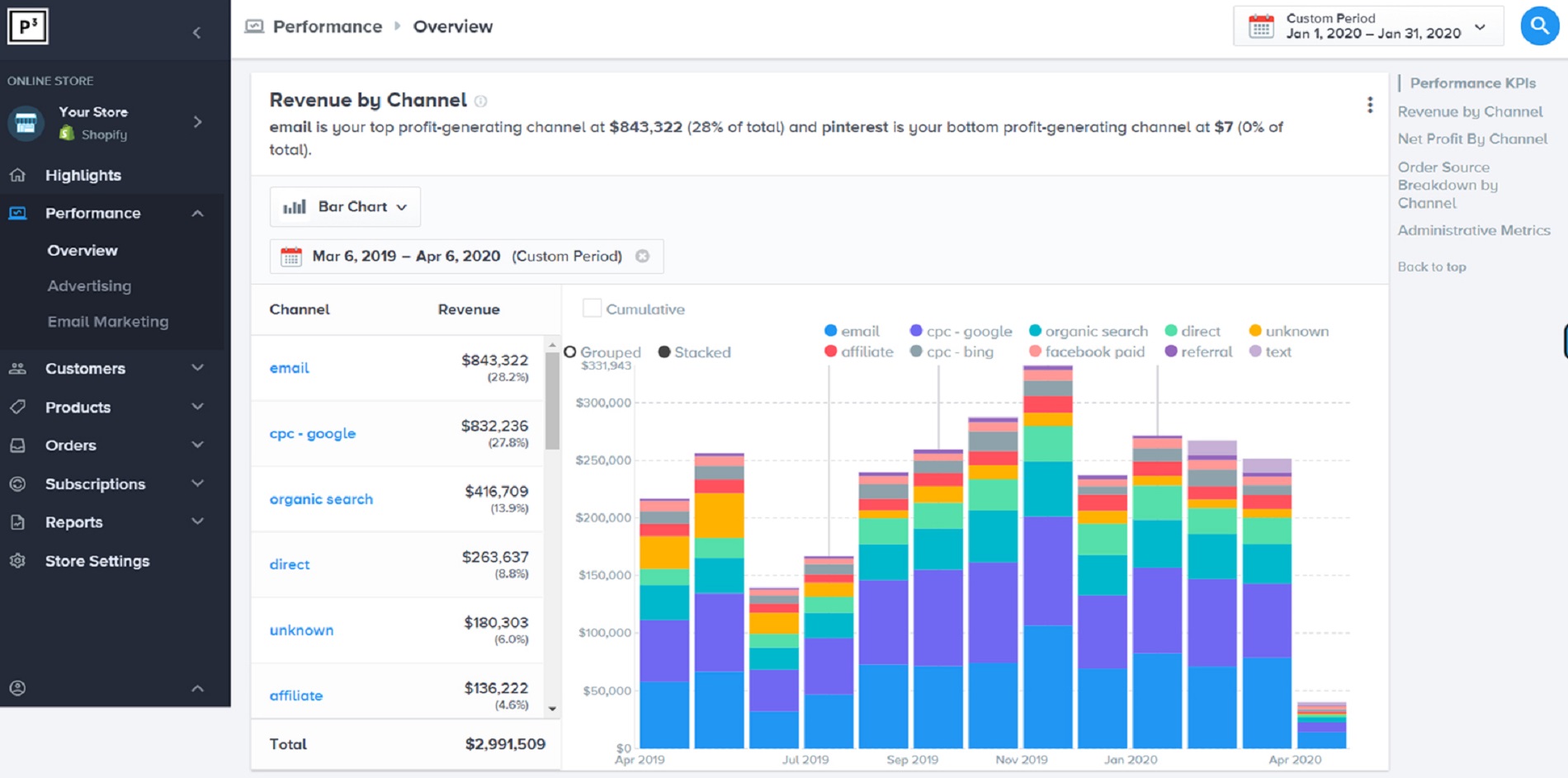Enable the Cumulative checkbox on the chart
The image size is (1568, 778).
click(592, 307)
